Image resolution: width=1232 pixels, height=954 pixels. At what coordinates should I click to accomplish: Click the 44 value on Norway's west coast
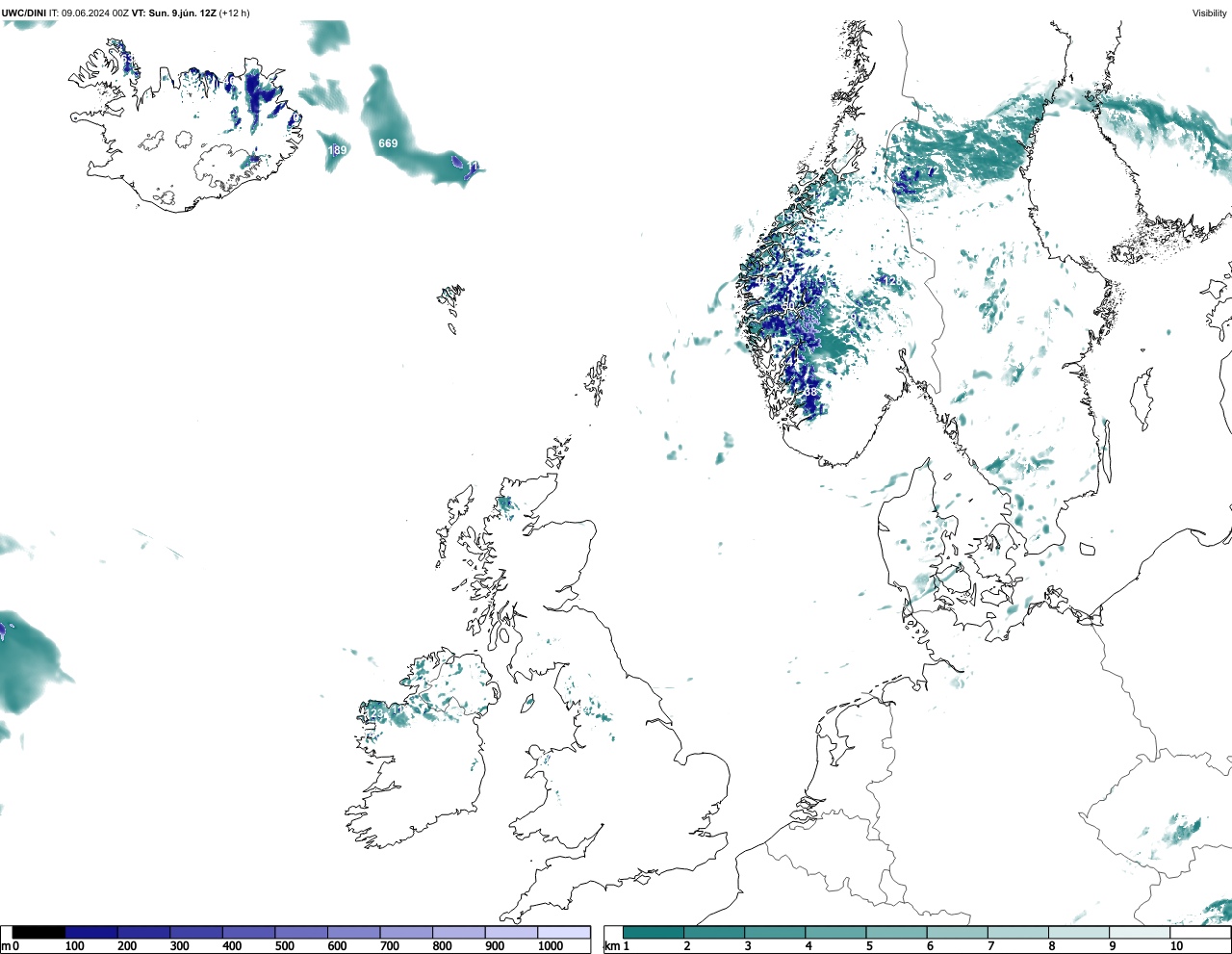(x=762, y=281)
